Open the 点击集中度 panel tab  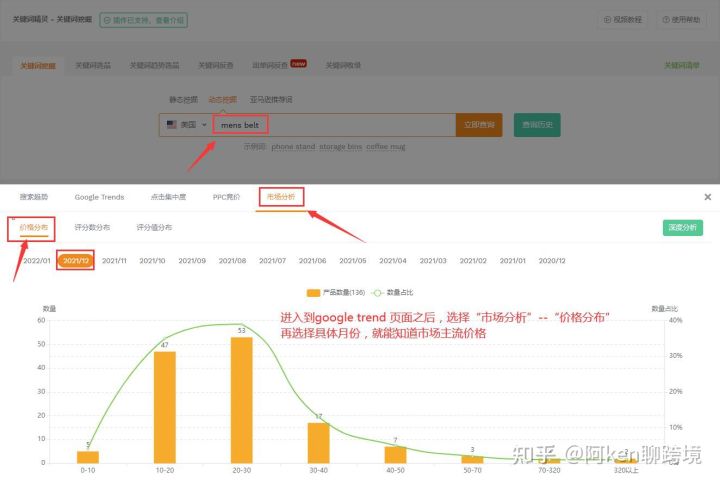(x=169, y=197)
